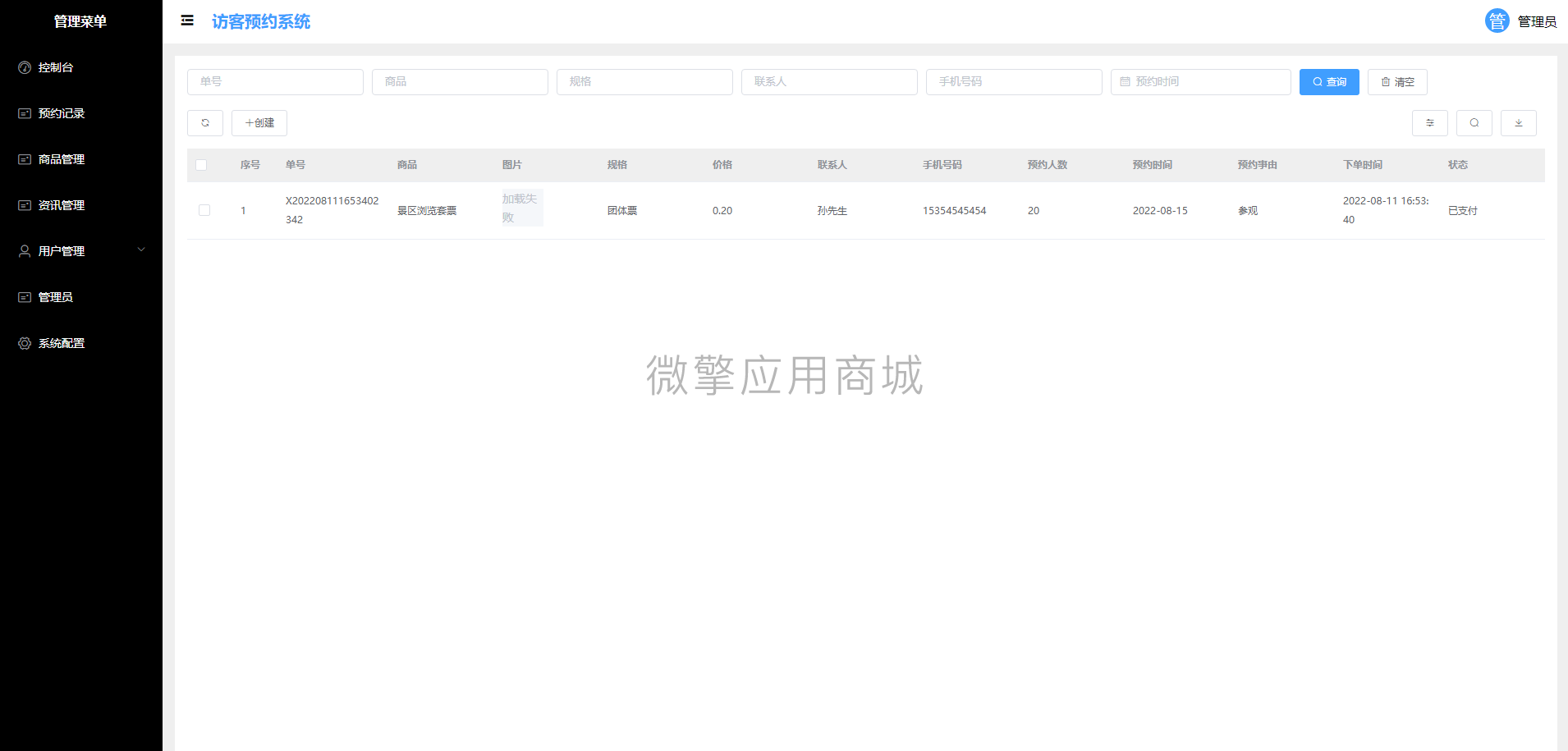The height and width of the screenshot is (751, 1568).
Task: Click the 管理员 username at top right
Action: click(1537, 21)
